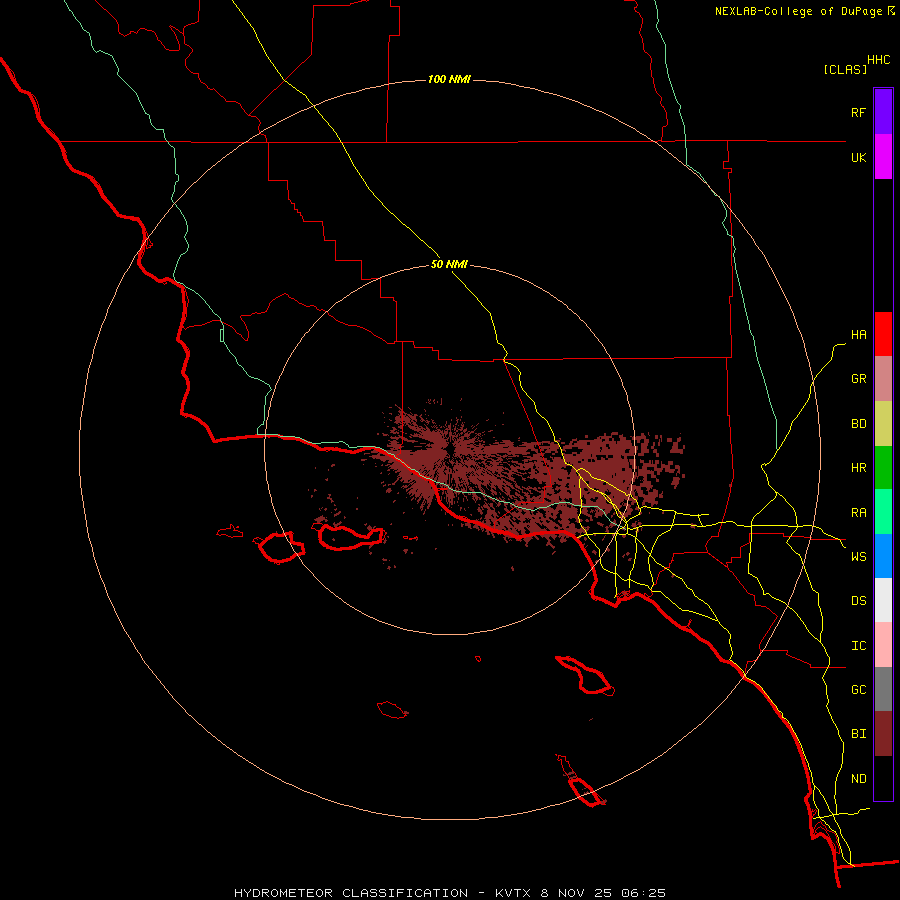Screen dimensions: 900x900
Task: Click the HA red legend swatch
Action: point(883,334)
